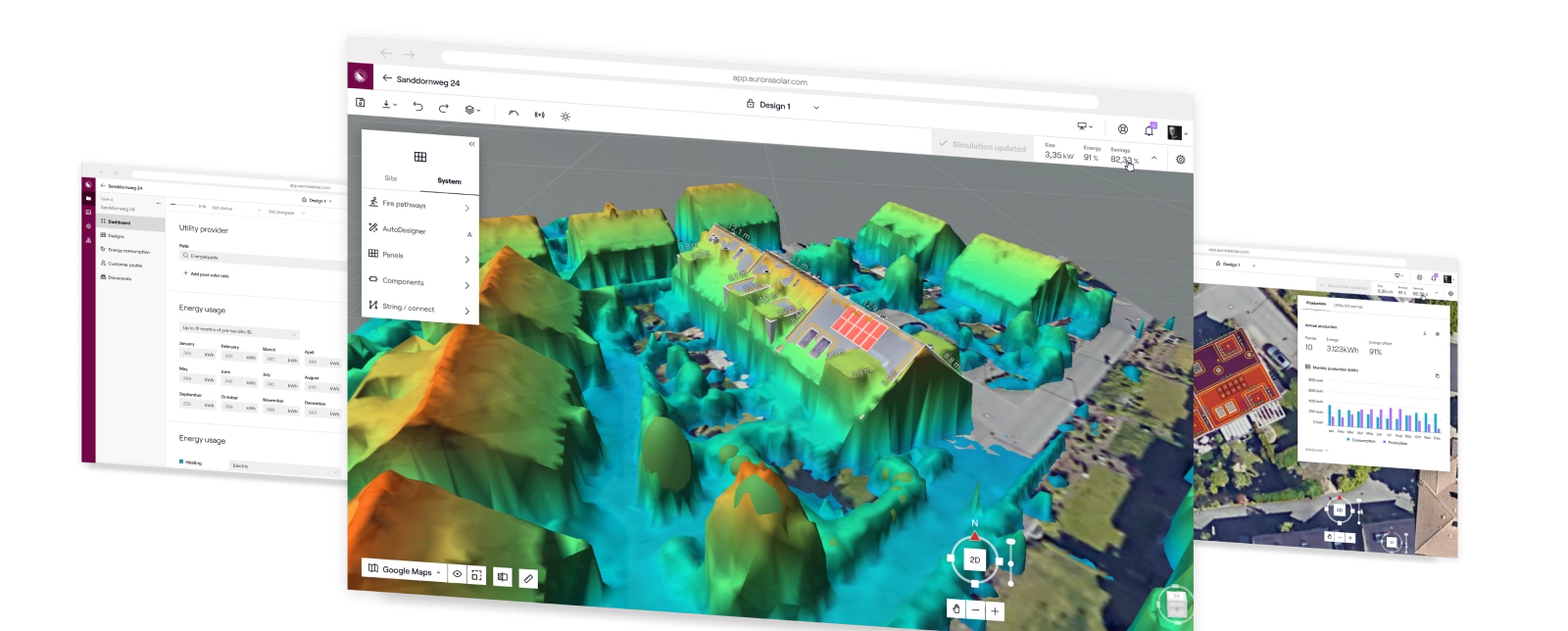Click the sun irradiance icon
Image resolution: width=1568 pixels, height=631 pixels.
point(565,117)
